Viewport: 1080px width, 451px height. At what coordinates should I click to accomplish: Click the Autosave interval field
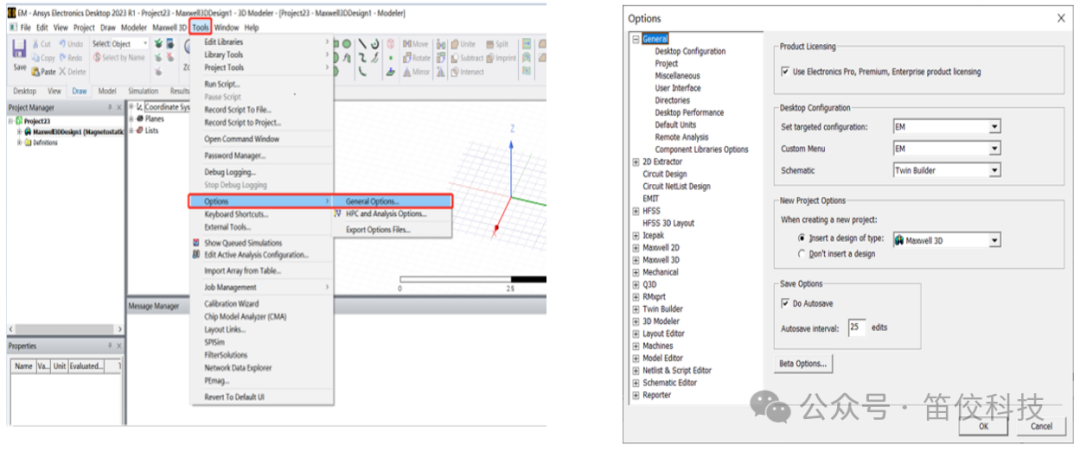pos(857,327)
